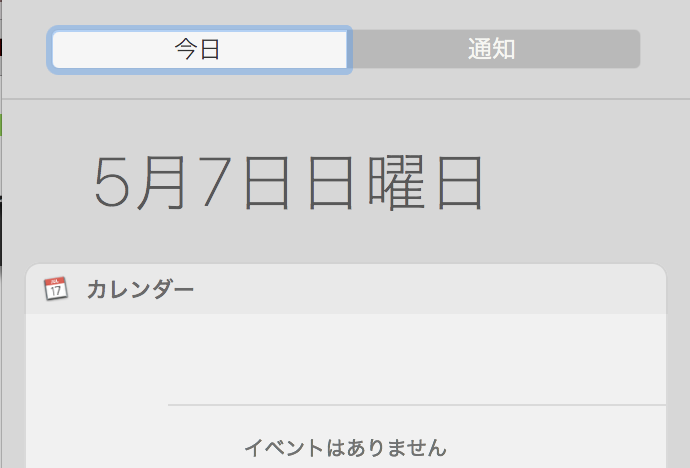Click the 5月7日日曜日 date heading
The height and width of the screenshot is (468, 690).
coord(289,183)
